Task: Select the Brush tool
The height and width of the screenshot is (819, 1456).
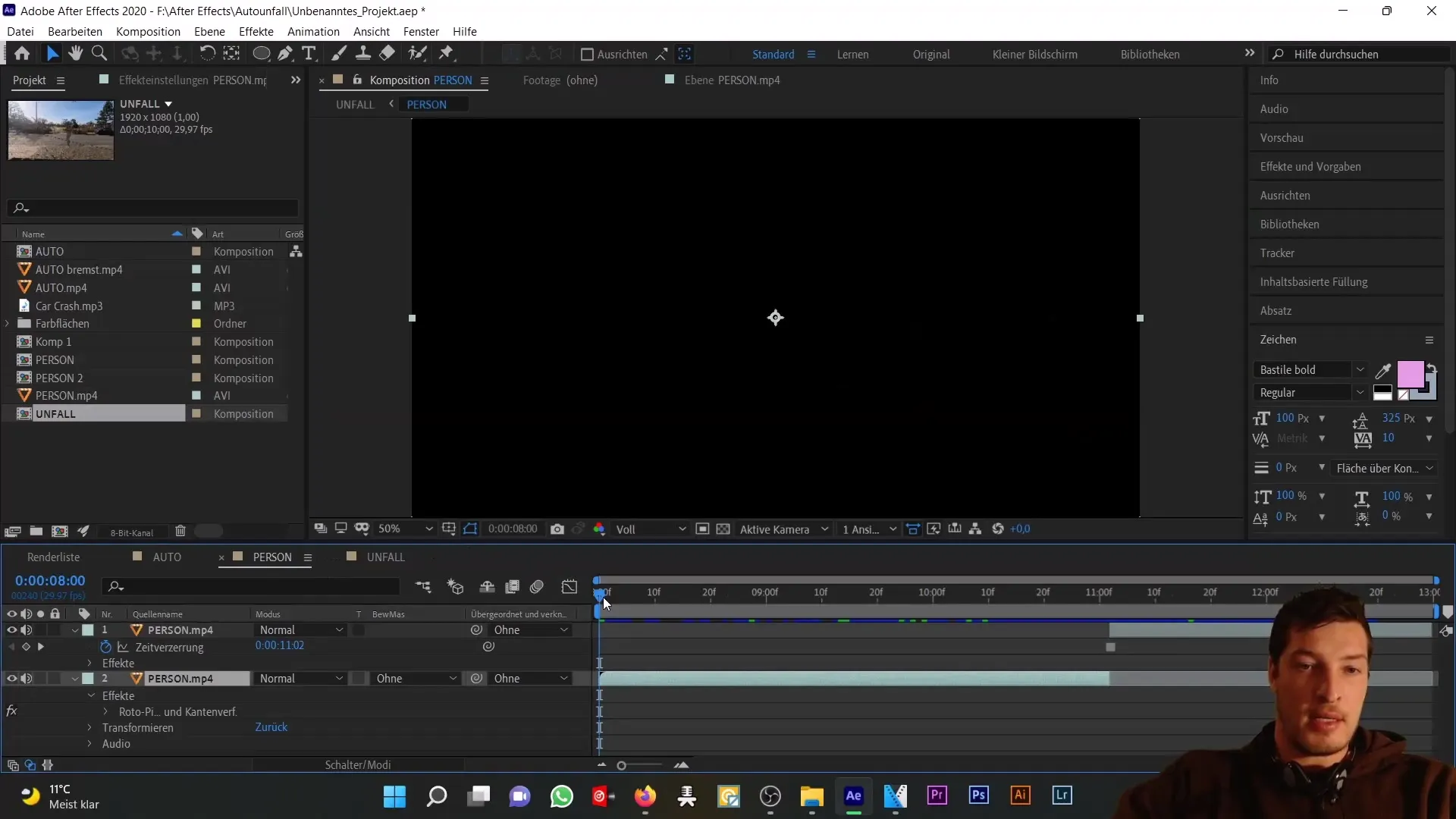Action: point(339,54)
